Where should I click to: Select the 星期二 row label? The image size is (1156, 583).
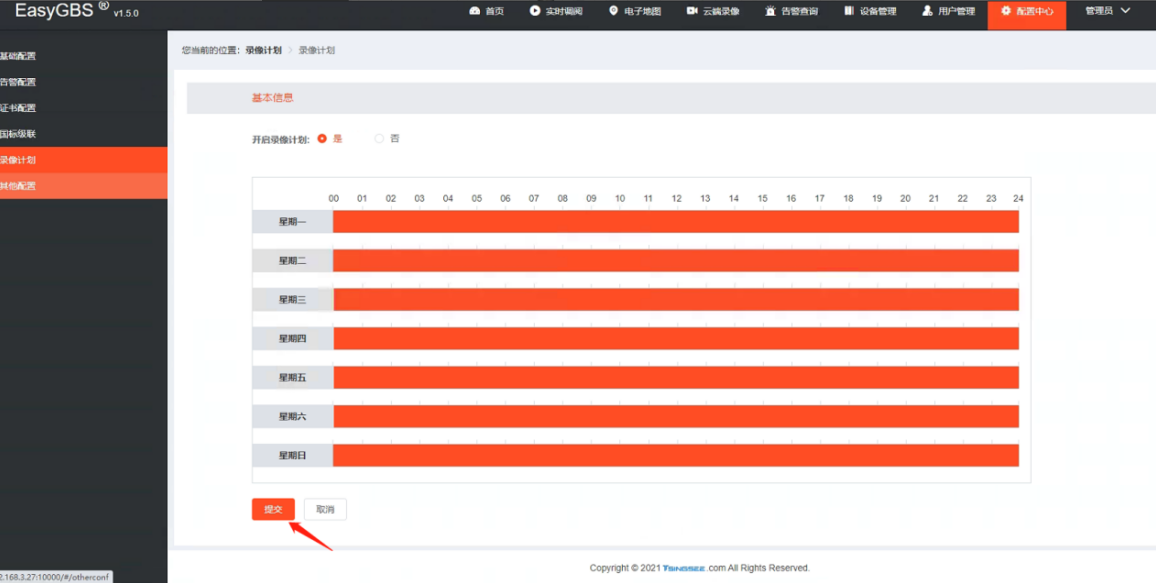pyautogui.click(x=293, y=261)
